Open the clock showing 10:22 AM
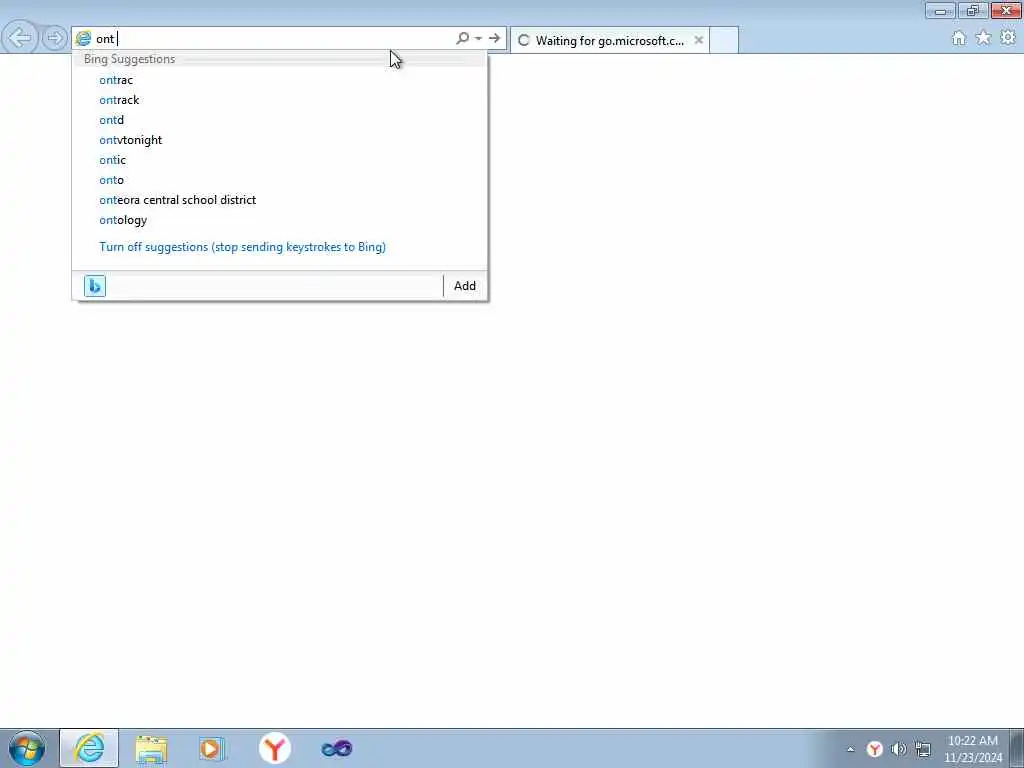The height and width of the screenshot is (768, 1024). (x=972, y=749)
